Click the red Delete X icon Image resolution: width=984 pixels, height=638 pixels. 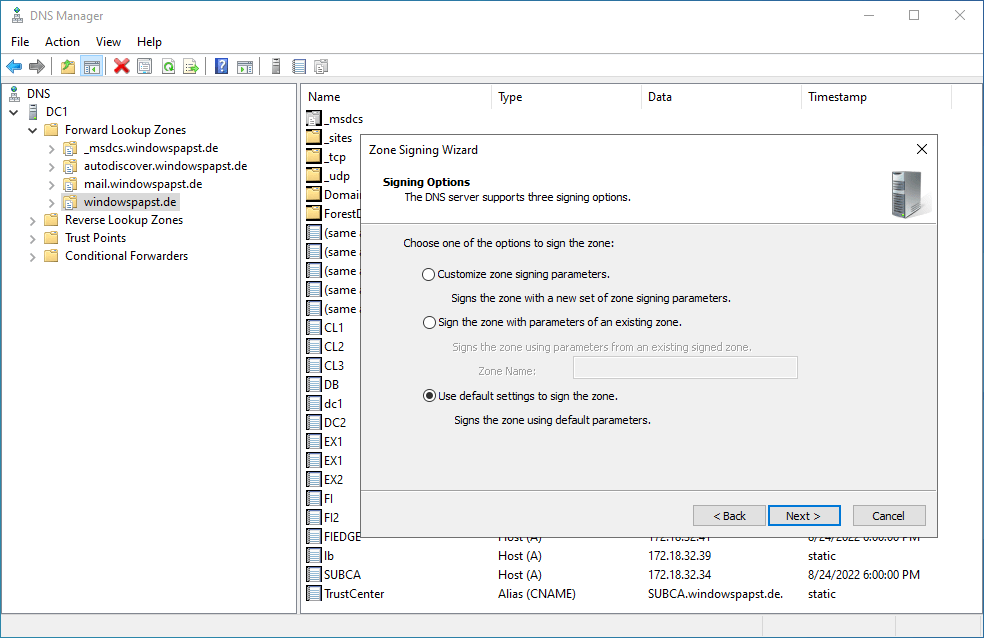pos(122,67)
